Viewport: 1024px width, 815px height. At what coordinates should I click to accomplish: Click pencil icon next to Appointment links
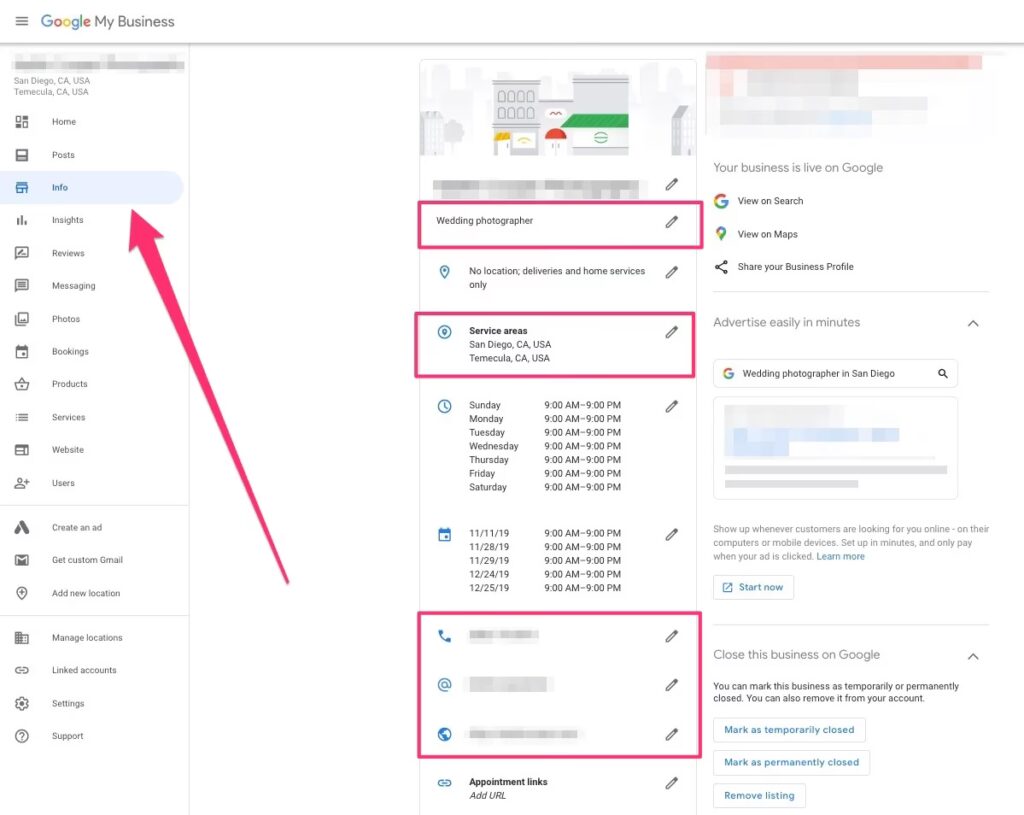pyautogui.click(x=672, y=783)
